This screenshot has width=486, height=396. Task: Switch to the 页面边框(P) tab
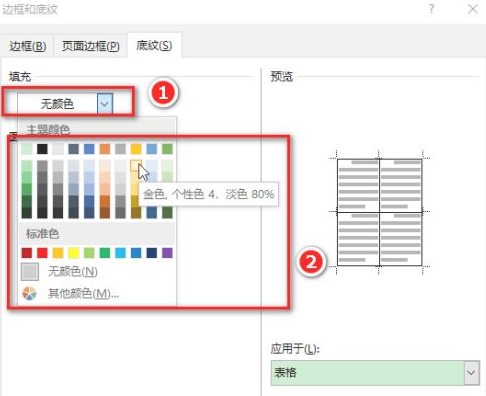(x=91, y=46)
